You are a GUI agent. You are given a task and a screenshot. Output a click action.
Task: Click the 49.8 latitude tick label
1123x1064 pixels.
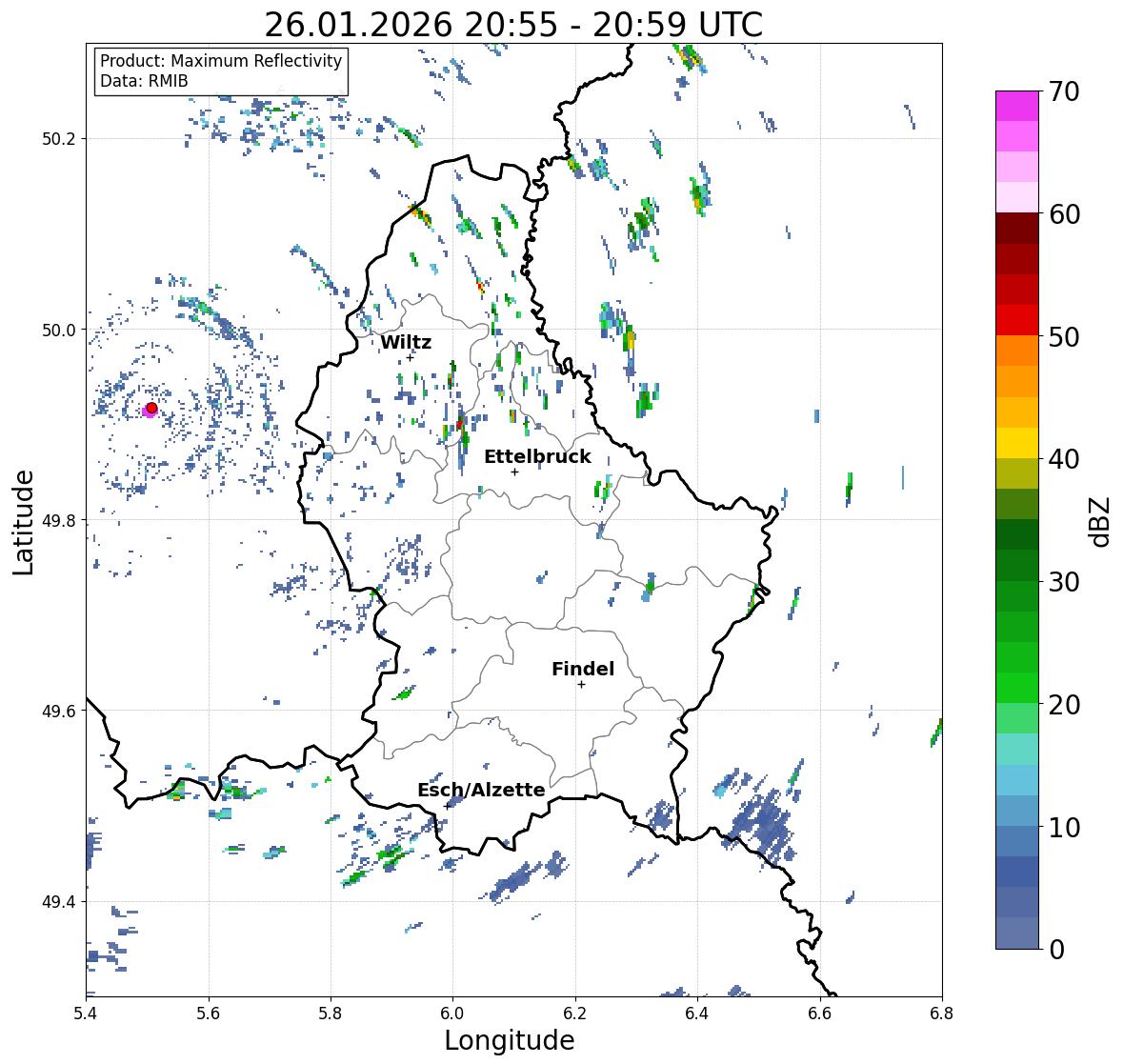(x=59, y=520)
